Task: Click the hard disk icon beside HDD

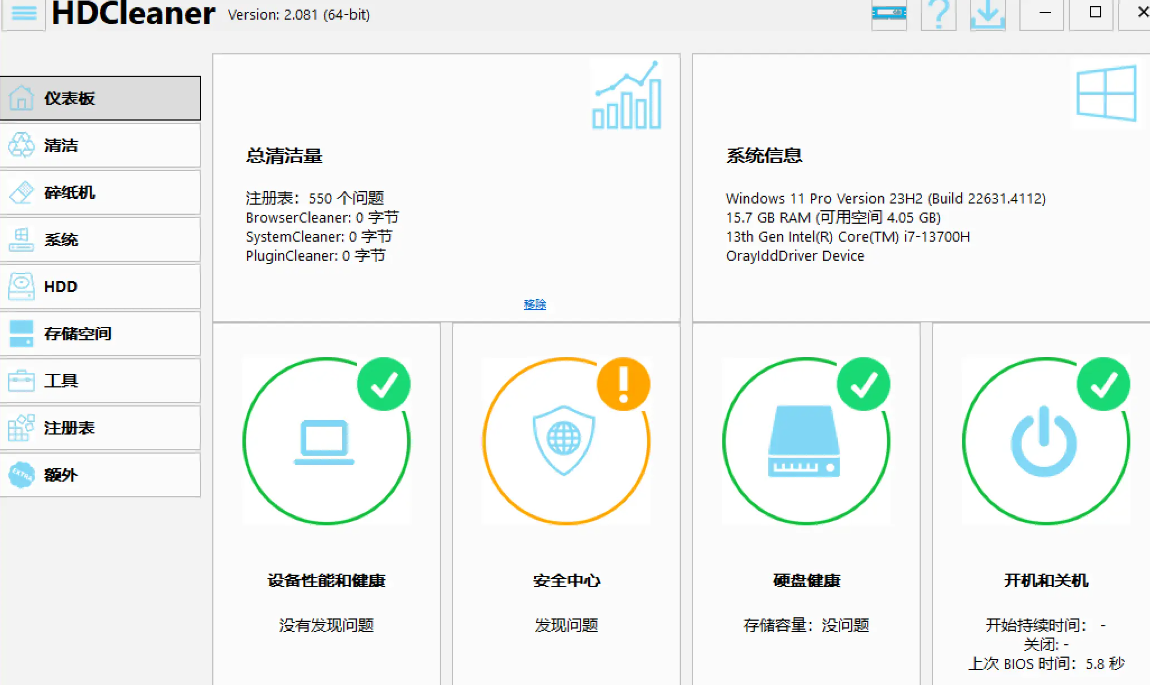Action: pos(21,287)
